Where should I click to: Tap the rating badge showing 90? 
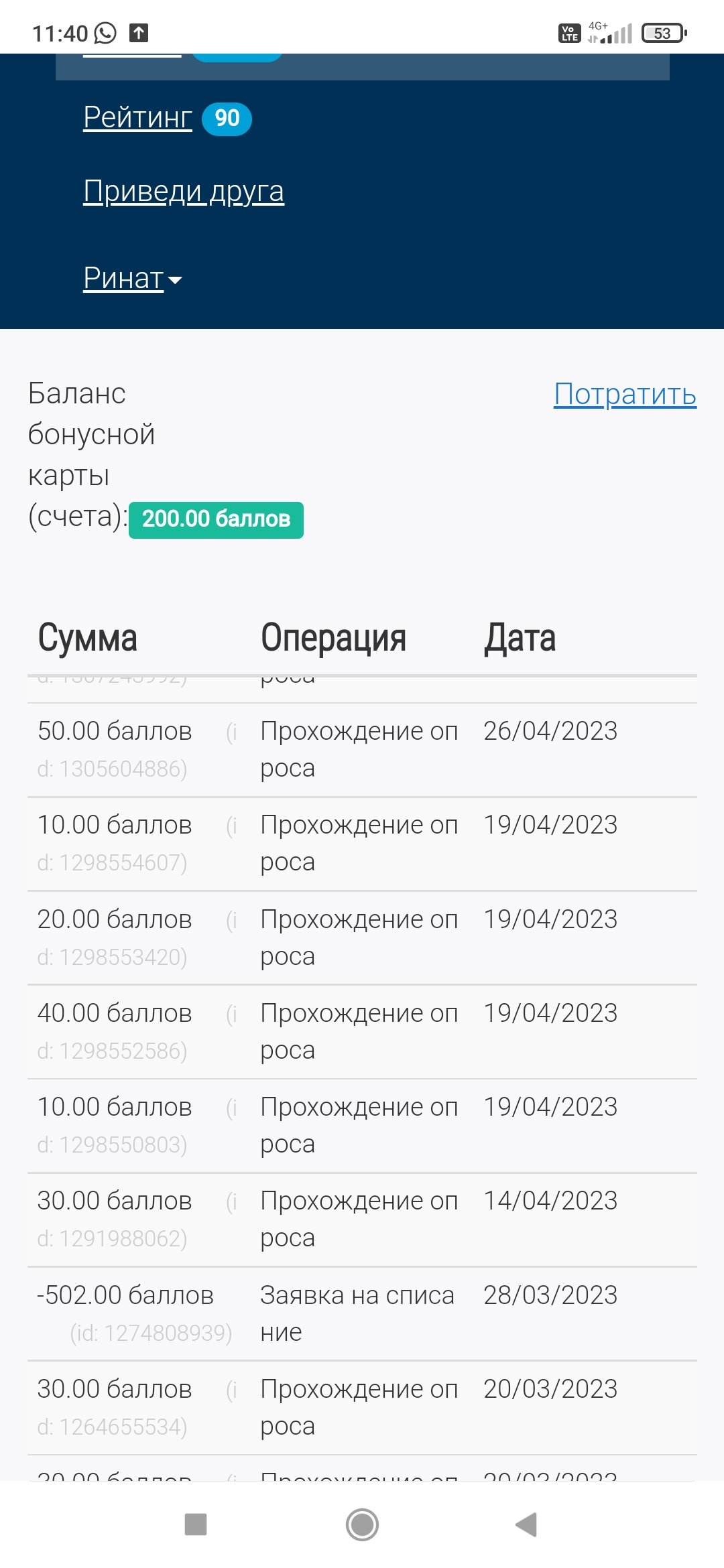pos(227,119)
